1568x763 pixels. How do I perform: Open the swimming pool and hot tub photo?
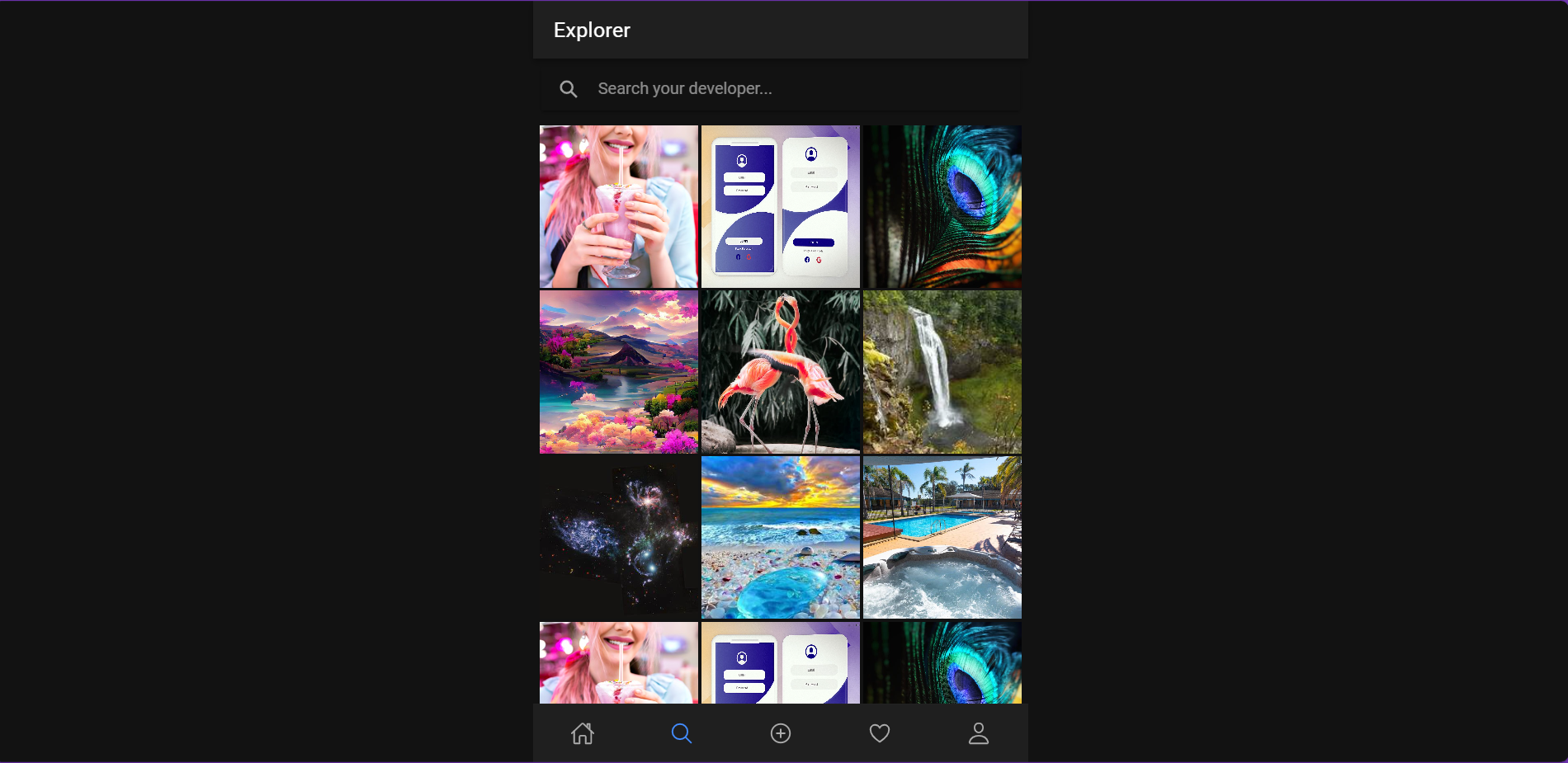coord(942,537)
